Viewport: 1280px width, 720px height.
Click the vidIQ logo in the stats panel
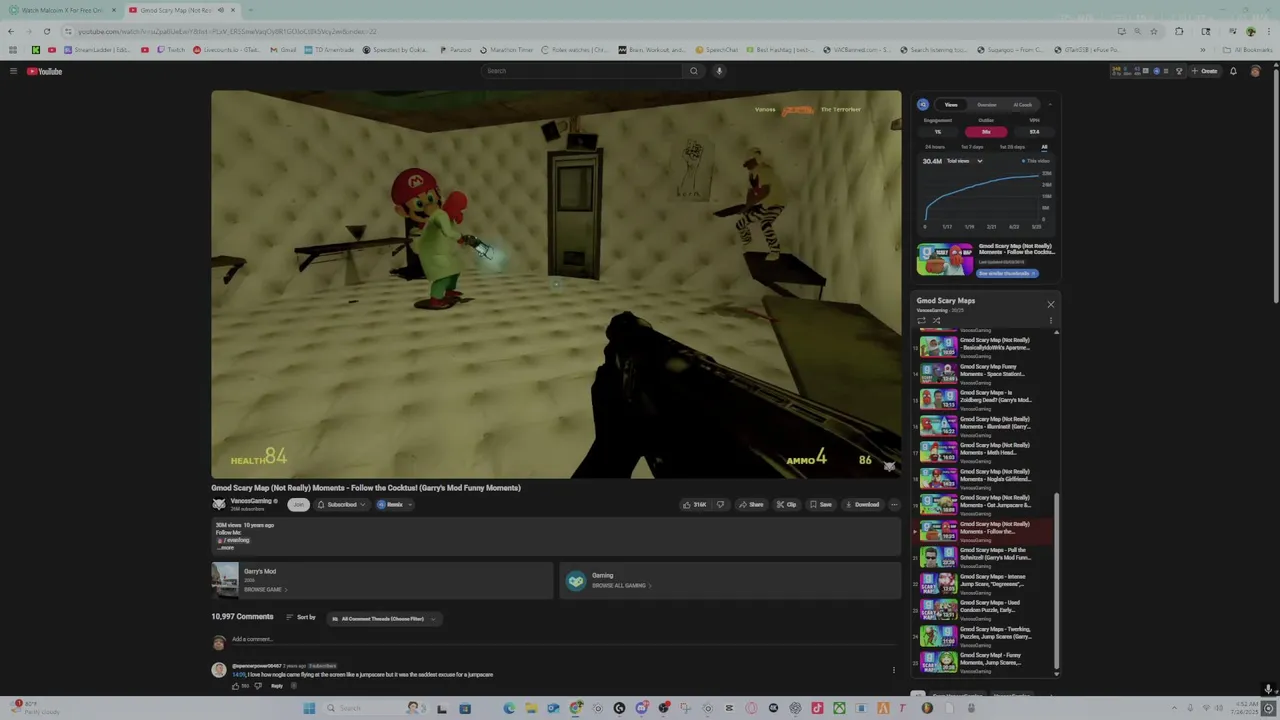coord(923,104)
